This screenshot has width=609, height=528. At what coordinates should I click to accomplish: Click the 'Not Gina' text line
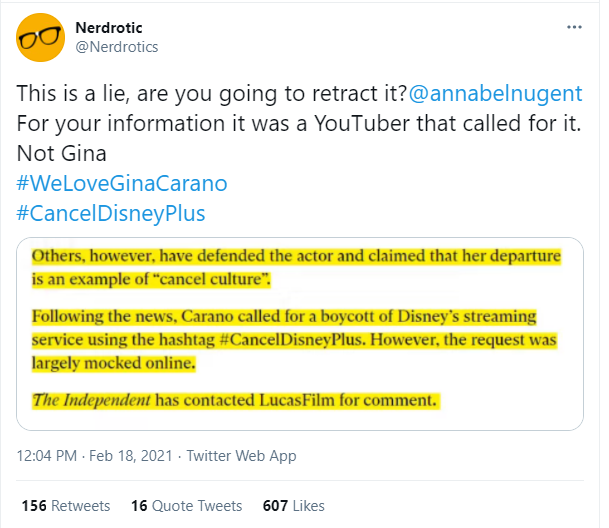[63, 154]
